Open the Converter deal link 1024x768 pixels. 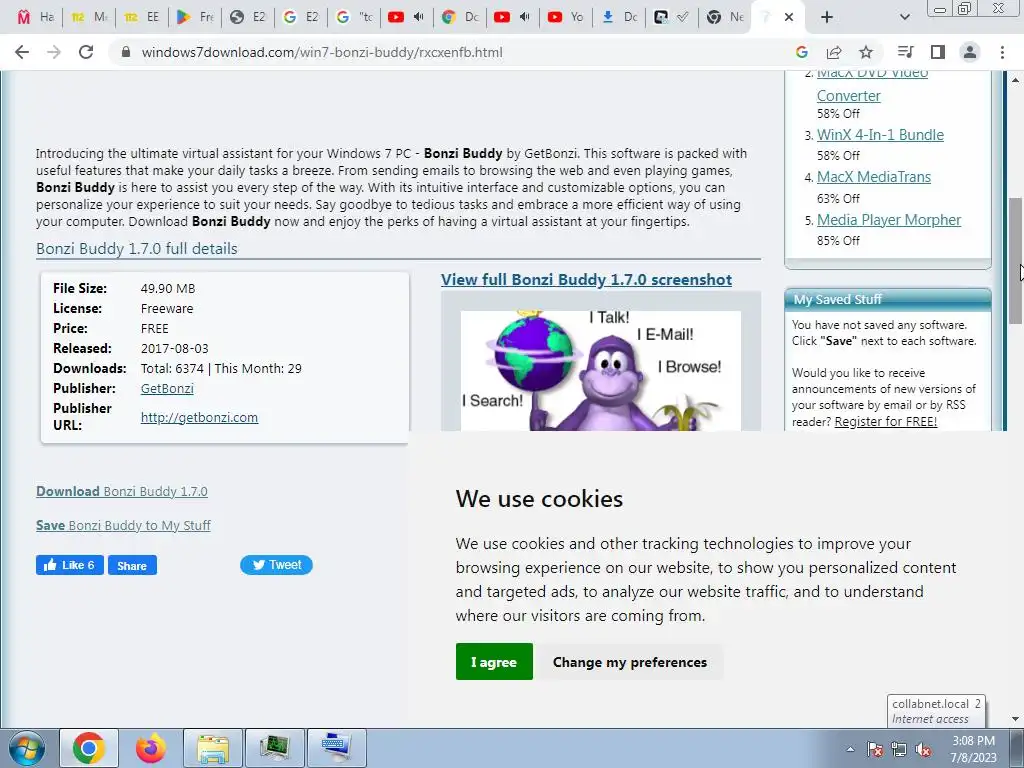click(848, 96)
